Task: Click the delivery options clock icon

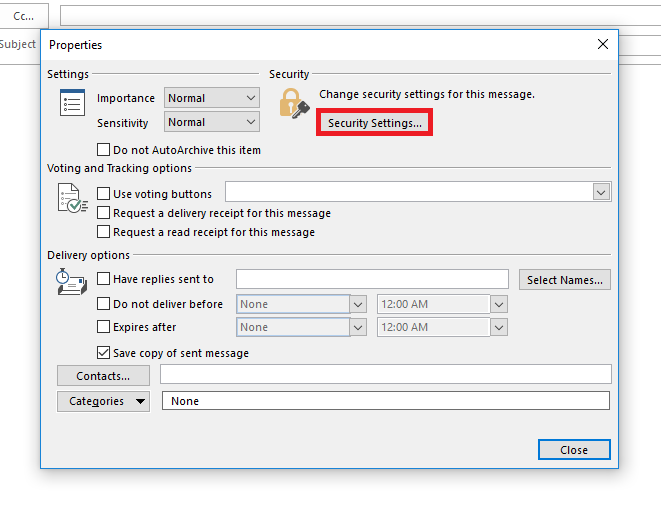Action: [71, 282]
